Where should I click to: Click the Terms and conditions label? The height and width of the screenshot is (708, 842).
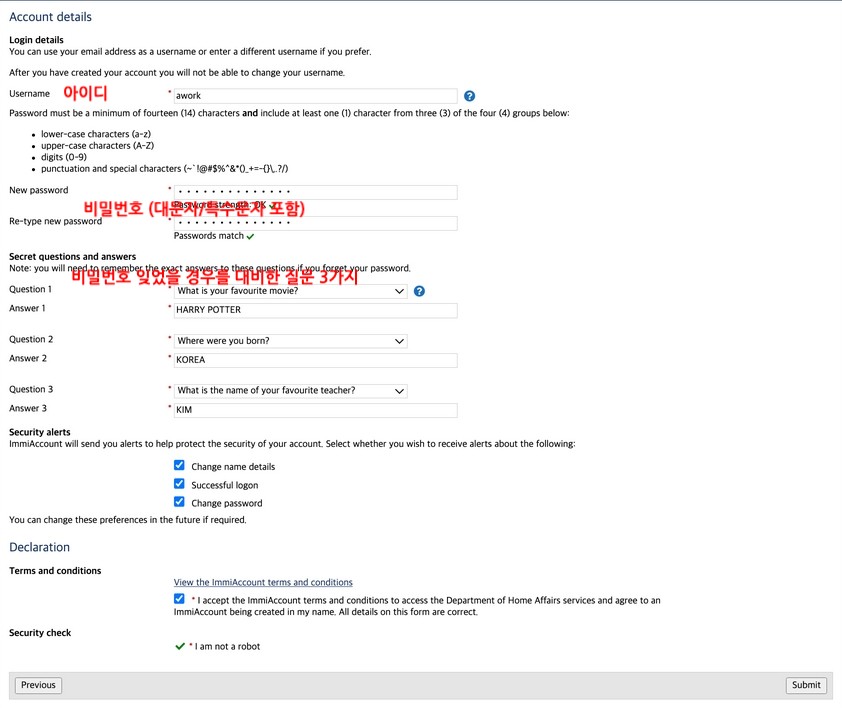(55, 571)
